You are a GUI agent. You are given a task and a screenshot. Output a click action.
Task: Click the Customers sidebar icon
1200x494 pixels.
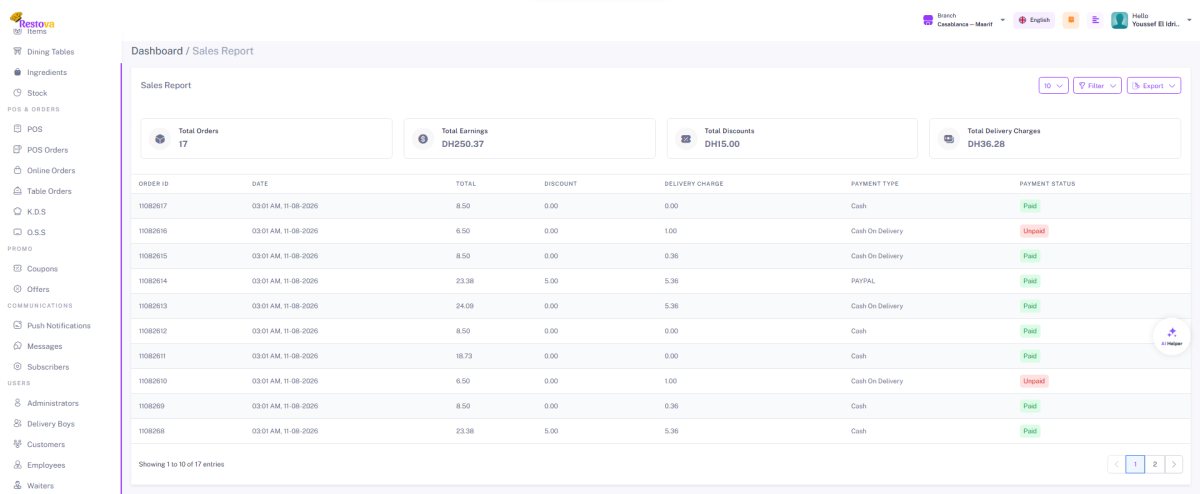coord(17,444)
